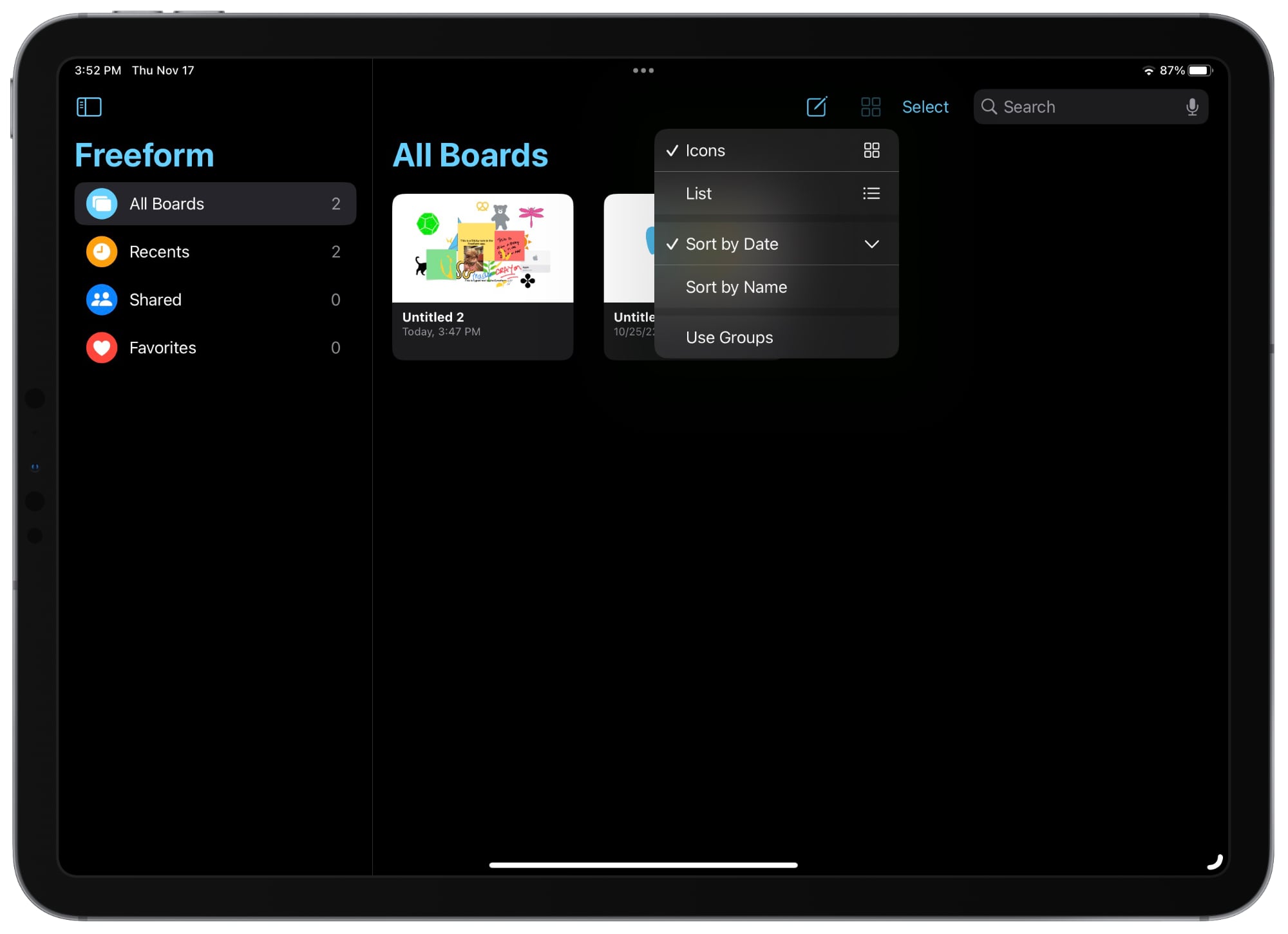Select the grid view icon
This screenshot has height=934, width=1288.
(869, 107)
